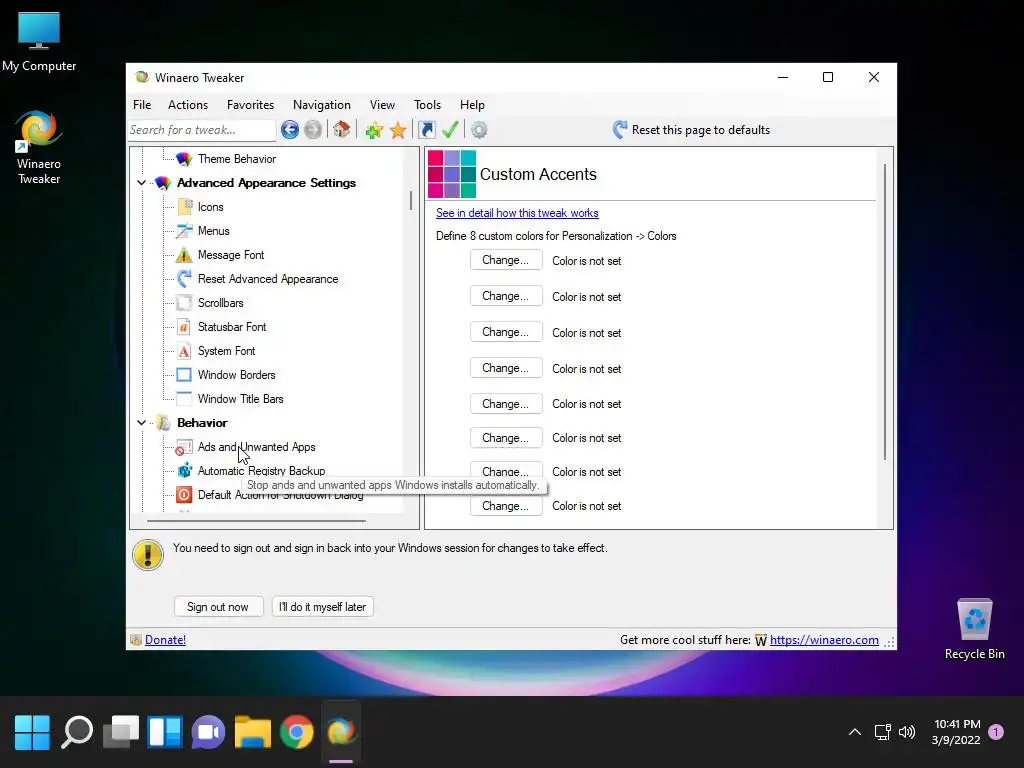Open the My Computer desktop icon

coord(39,42)
